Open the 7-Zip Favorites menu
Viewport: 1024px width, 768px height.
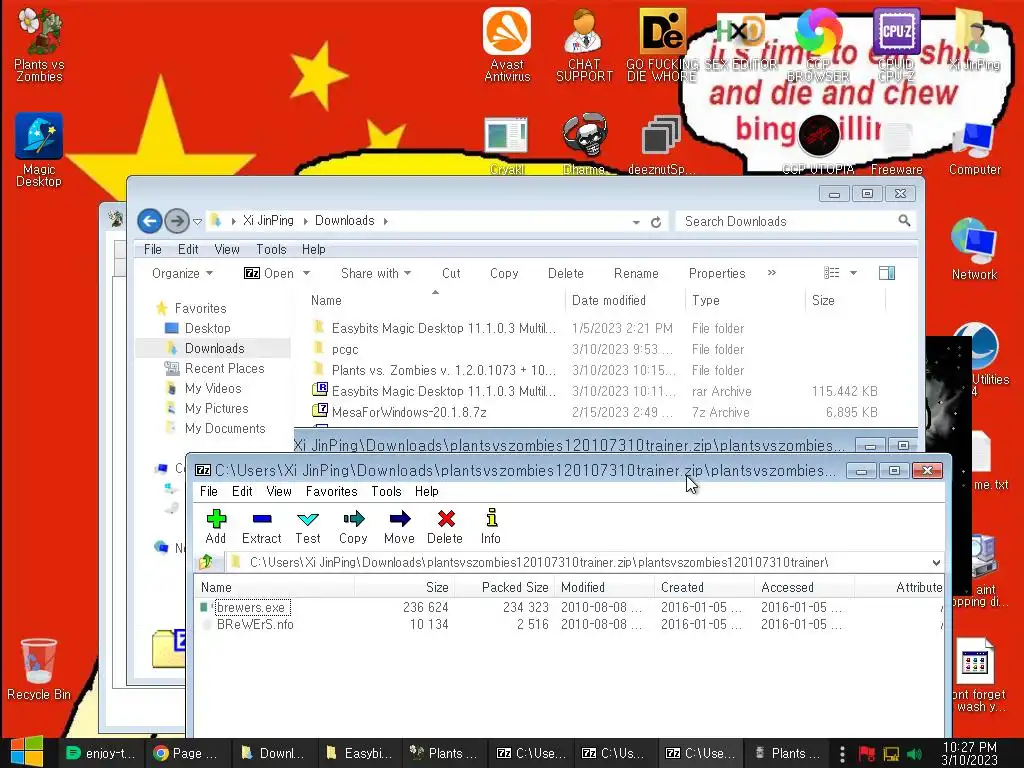[332, 491]
